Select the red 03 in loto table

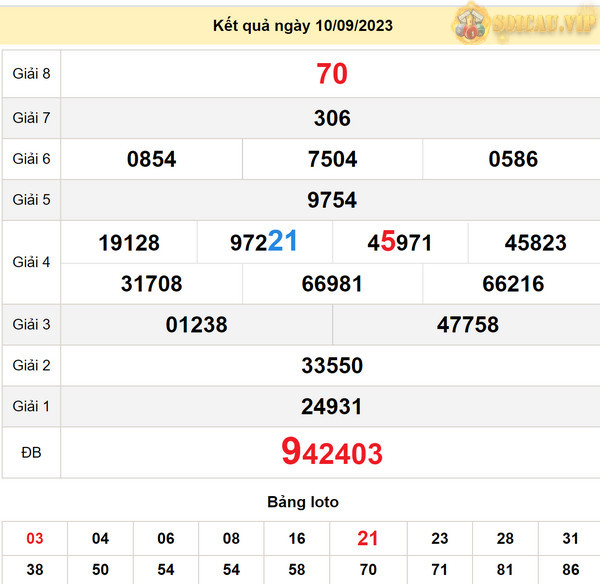35,539
